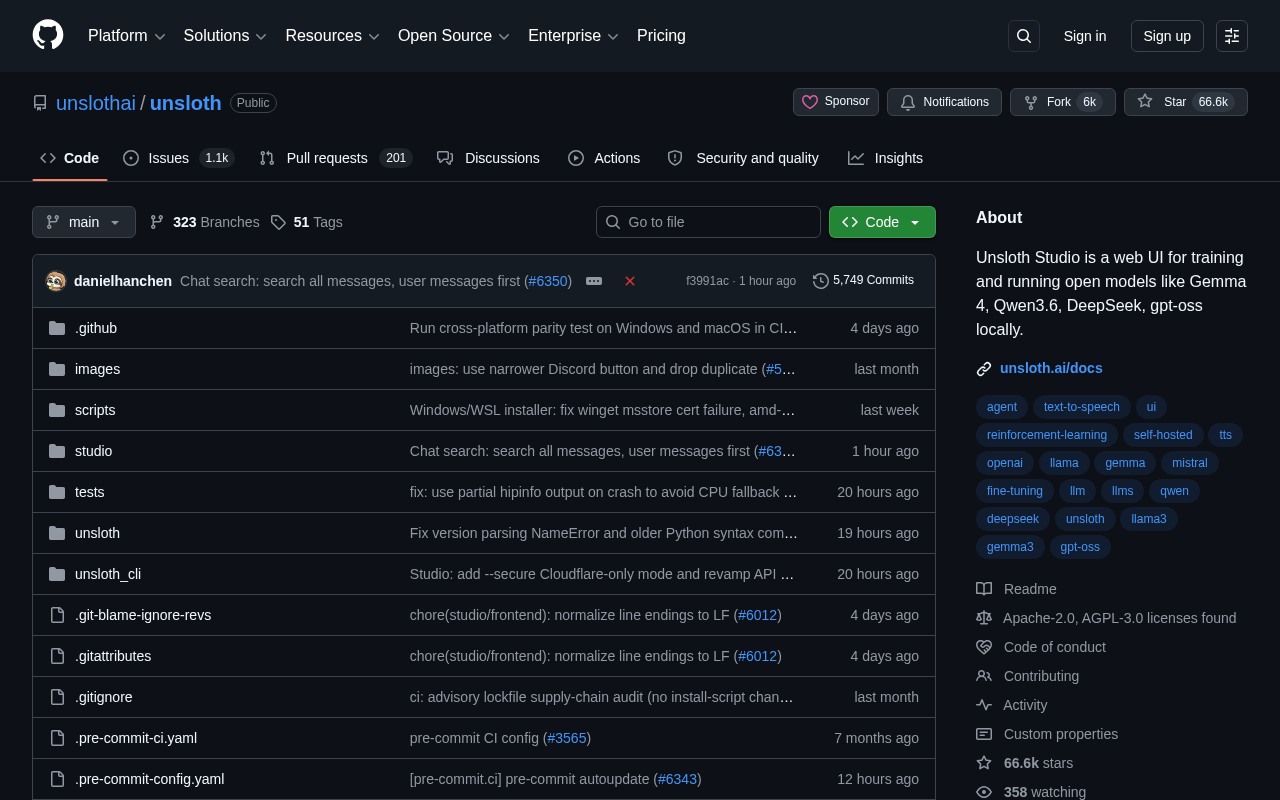Open the .gitattributes file

[113, 656]
